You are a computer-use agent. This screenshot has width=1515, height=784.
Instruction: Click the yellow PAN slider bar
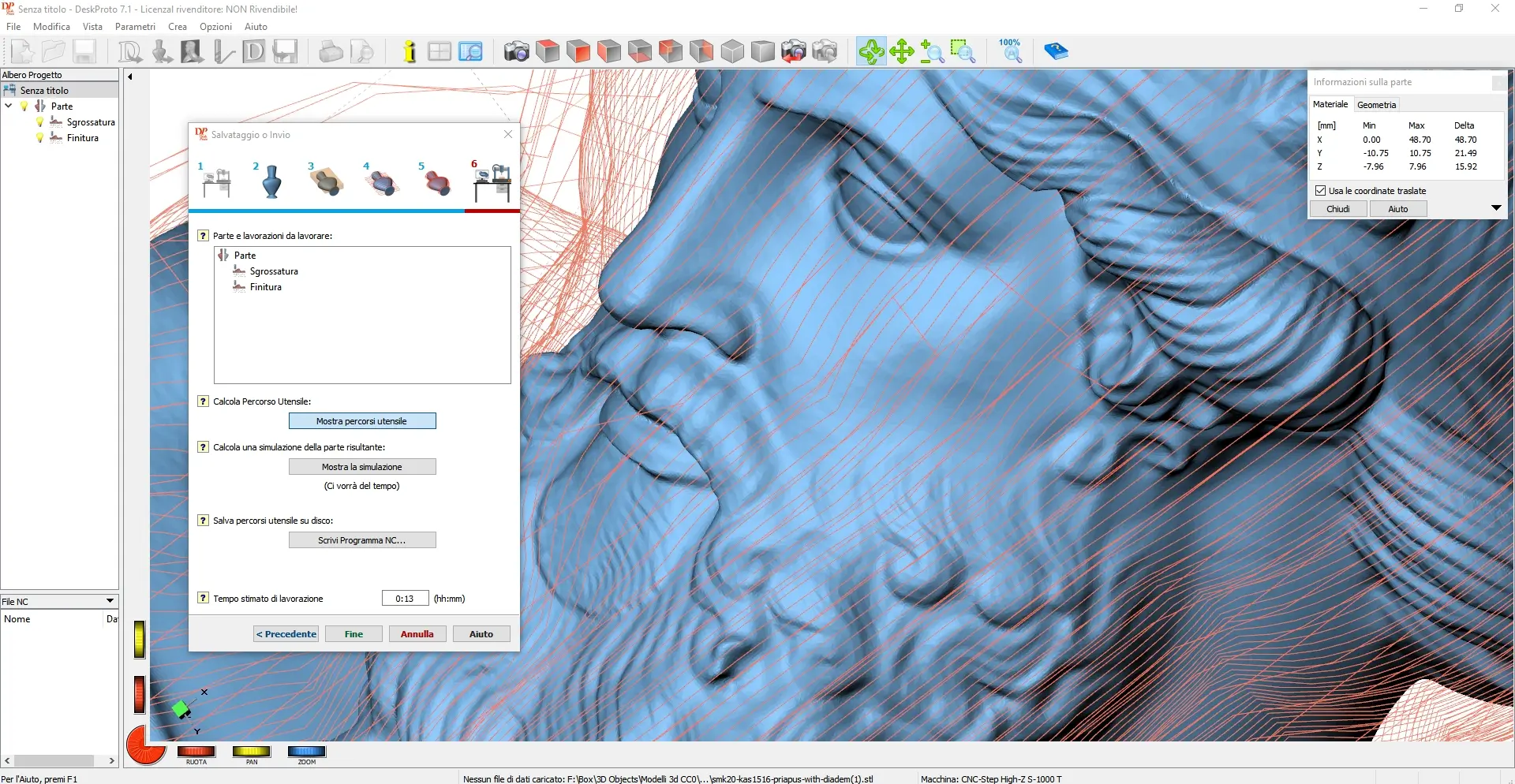point(252,752)
